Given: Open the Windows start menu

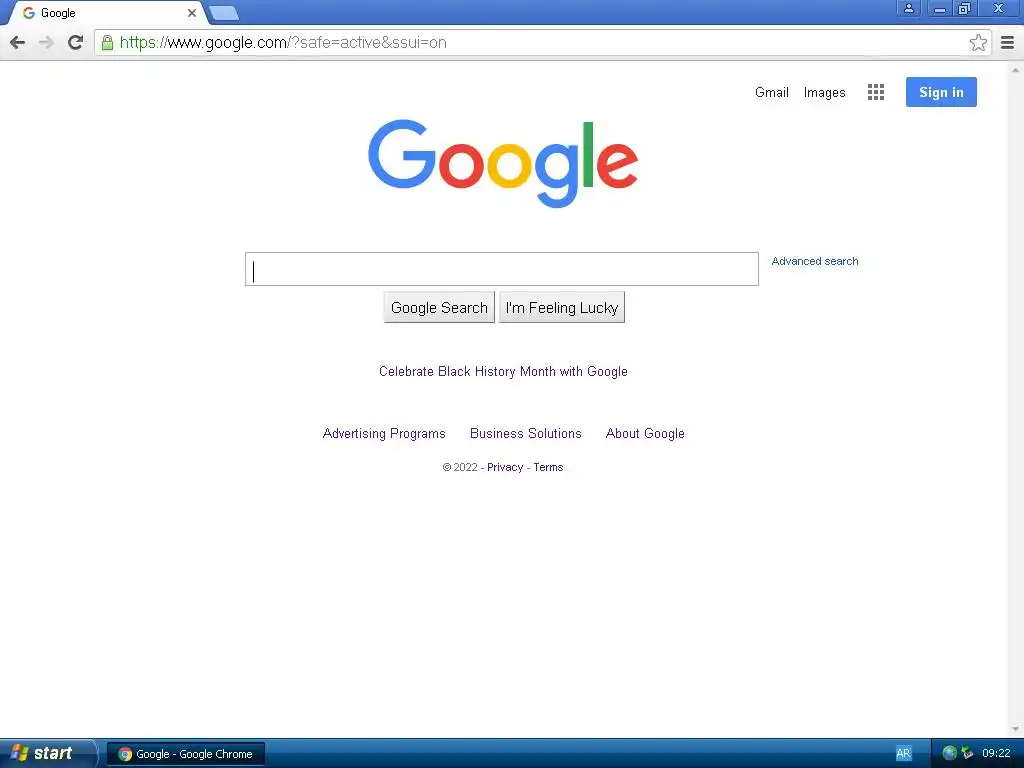Looking at the screenshot, I should point(46,753).
